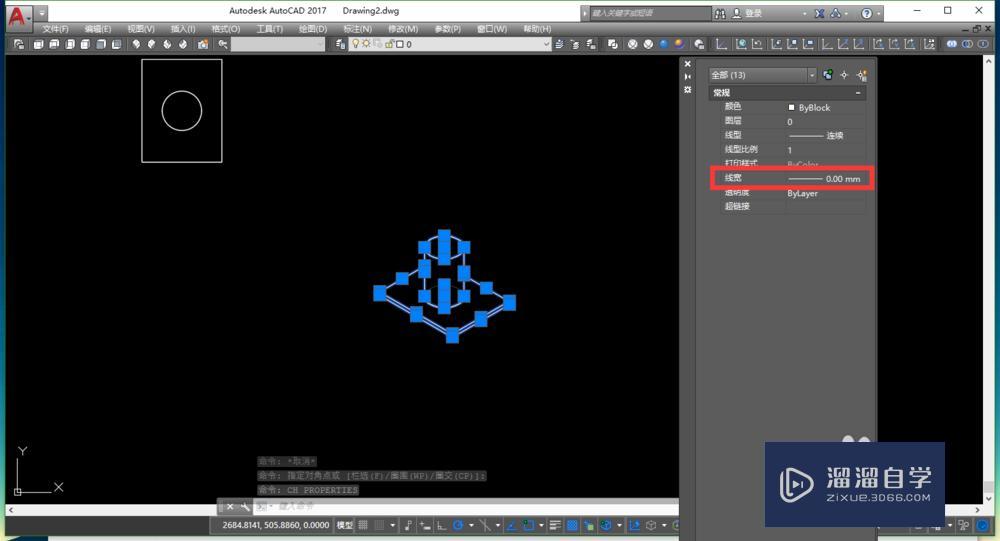Image resolution: width=1000 pixels, height=541 pixels.
Task: Expand the layer list dropdown arrow
Action: click(x=546, y=44)
